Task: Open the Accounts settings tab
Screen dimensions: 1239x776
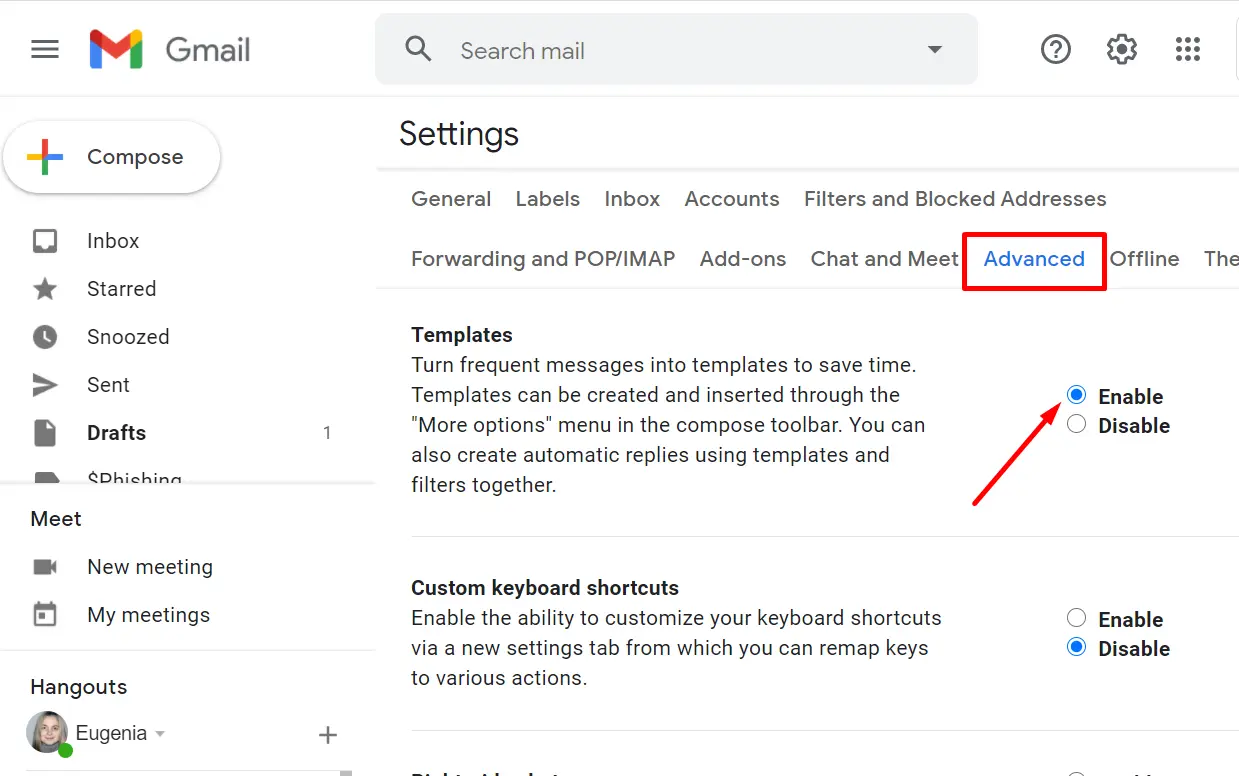Action: (x=732, y=199)
